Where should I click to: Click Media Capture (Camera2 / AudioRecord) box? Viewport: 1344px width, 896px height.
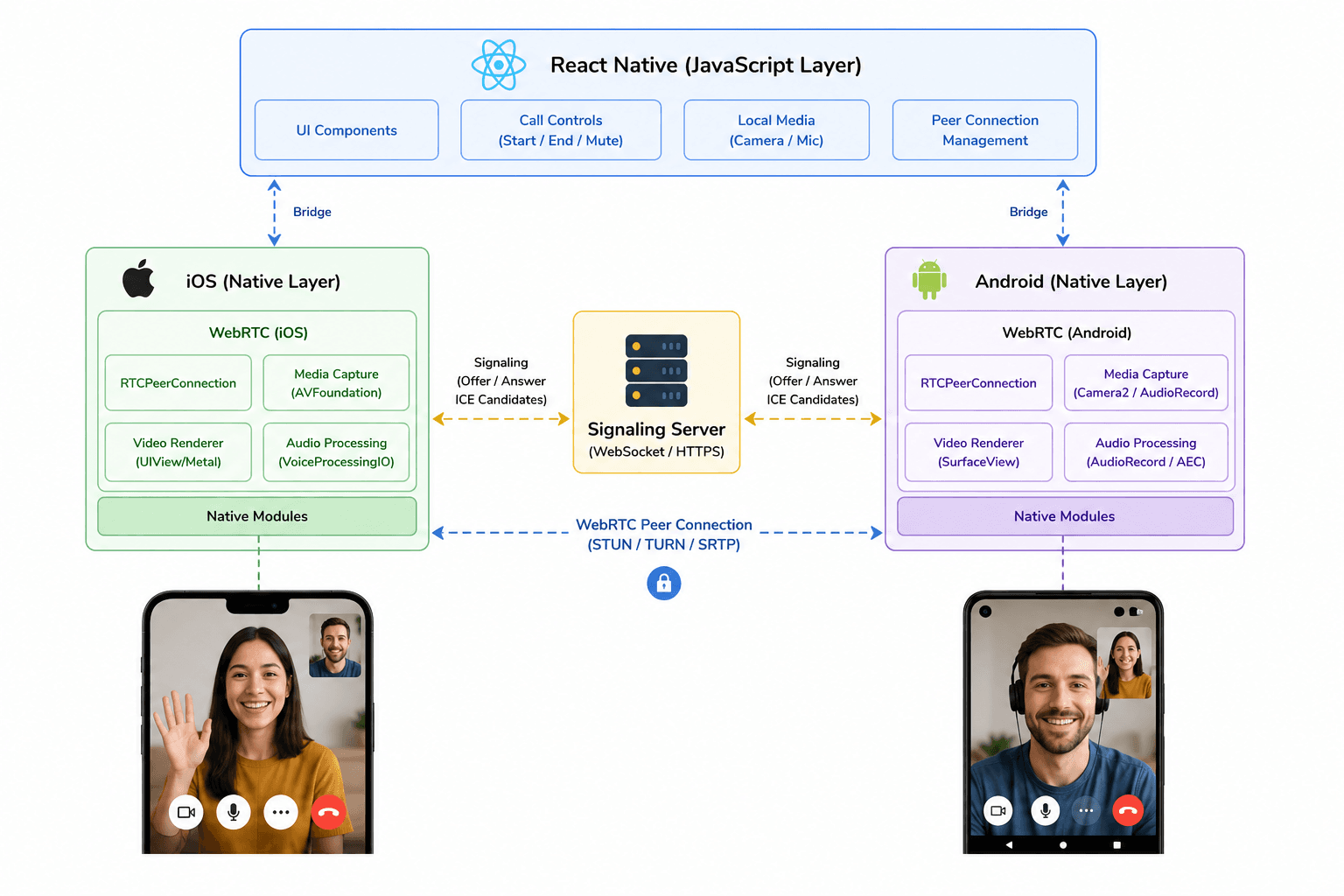(1146, 382)
